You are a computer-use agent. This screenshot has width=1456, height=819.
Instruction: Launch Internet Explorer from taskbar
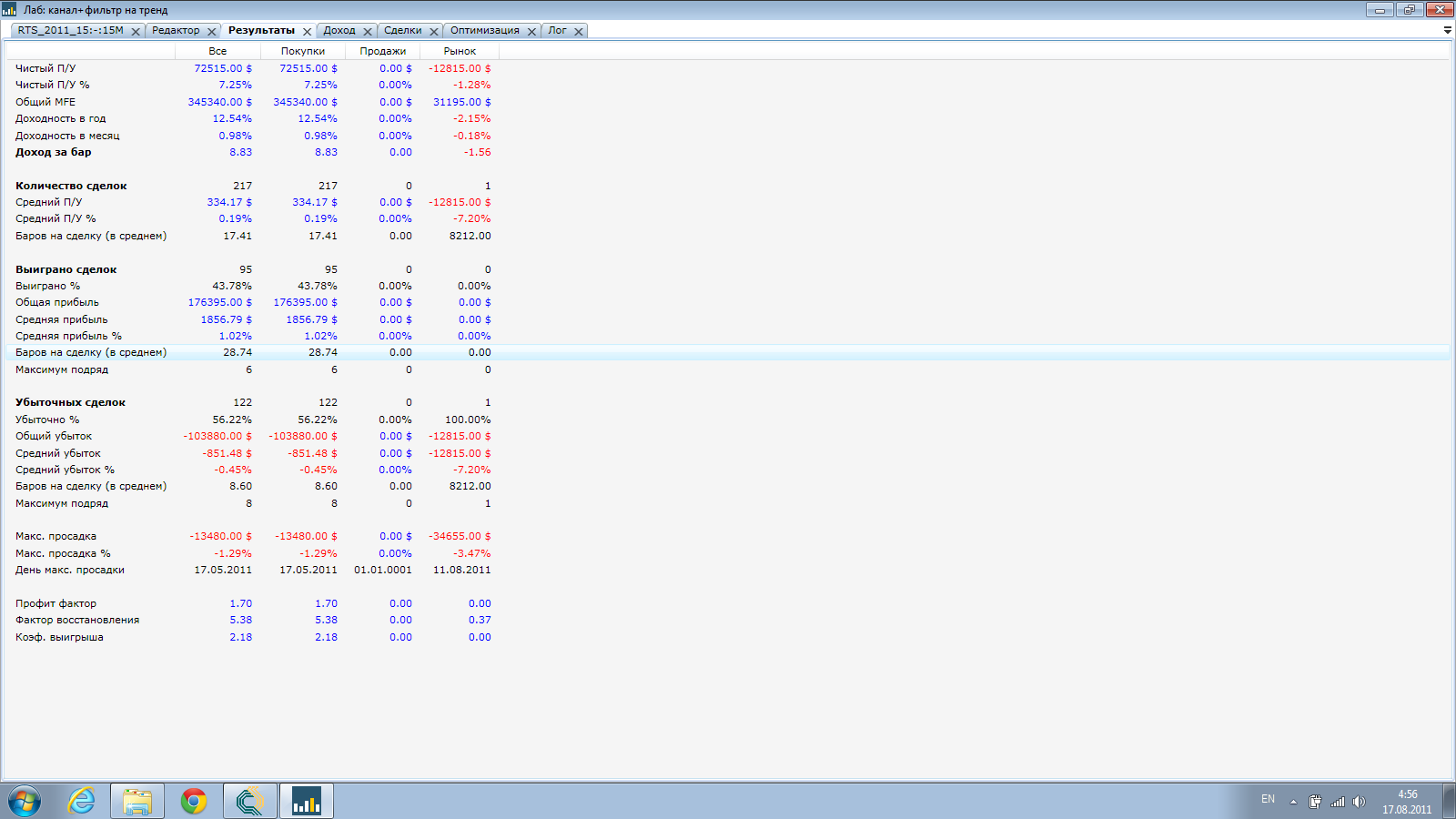82,801
